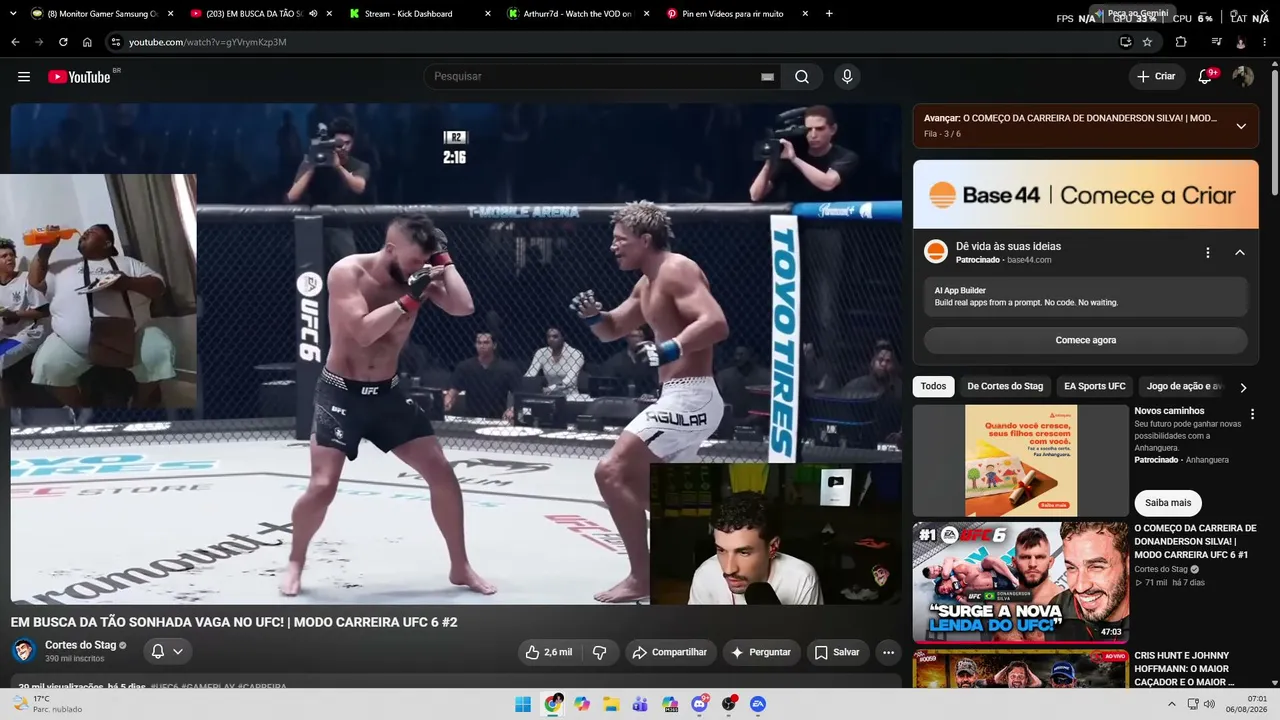
Task: Click the magnifier search button
Action: tap(802, 77)
